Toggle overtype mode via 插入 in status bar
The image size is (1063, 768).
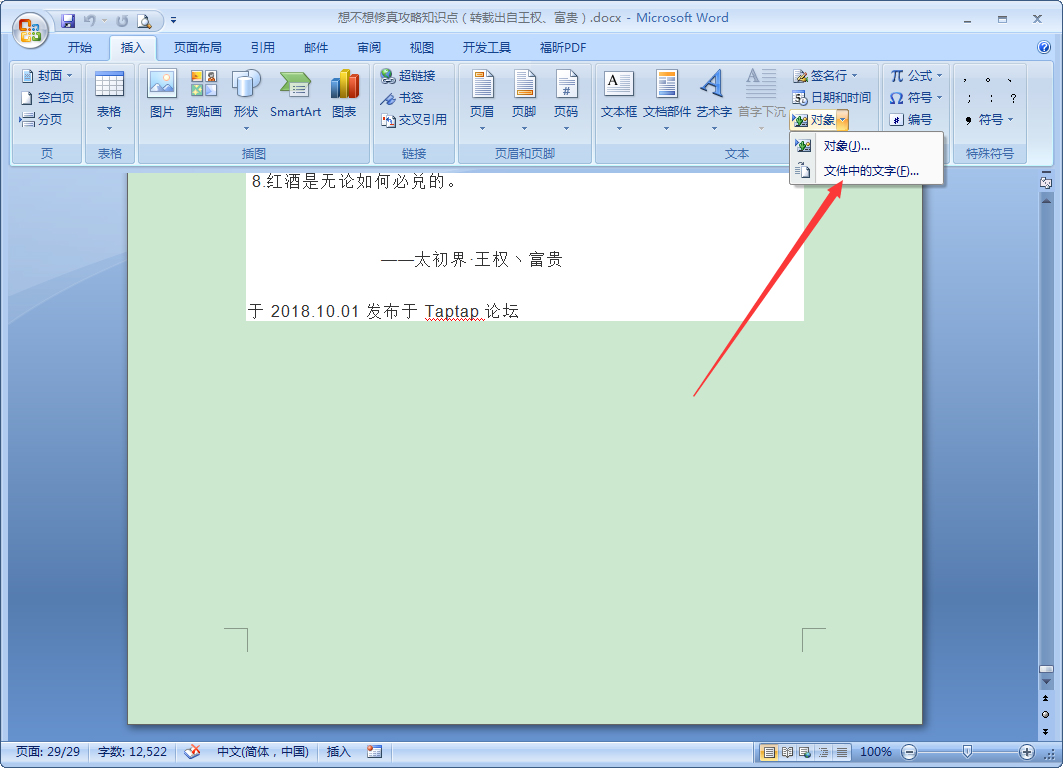point(337,751)
